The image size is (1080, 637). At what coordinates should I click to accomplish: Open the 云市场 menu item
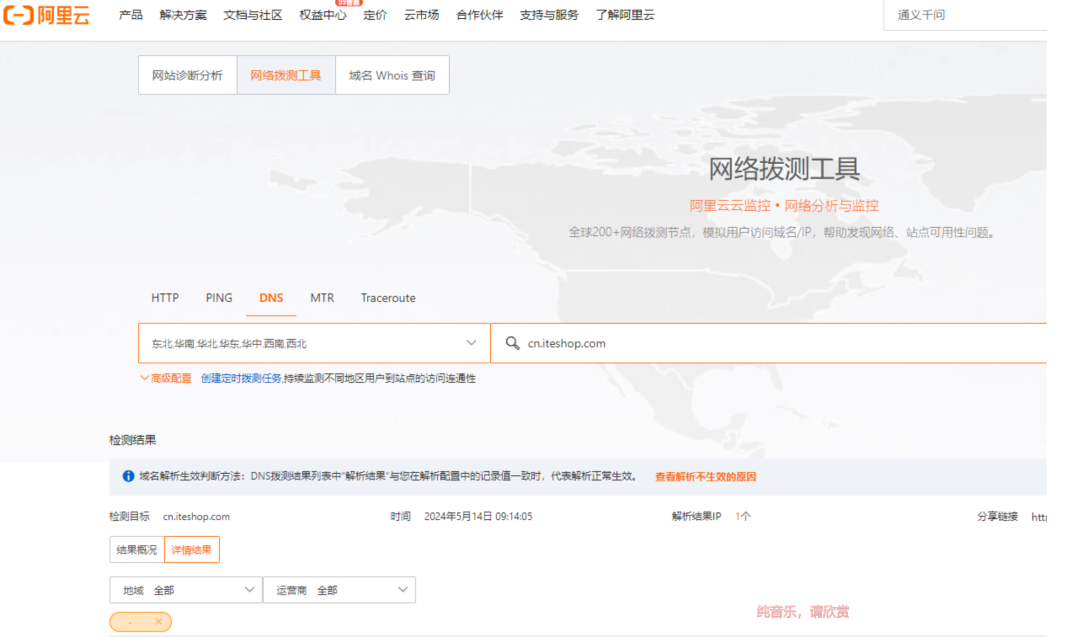[x=422, y=14]
